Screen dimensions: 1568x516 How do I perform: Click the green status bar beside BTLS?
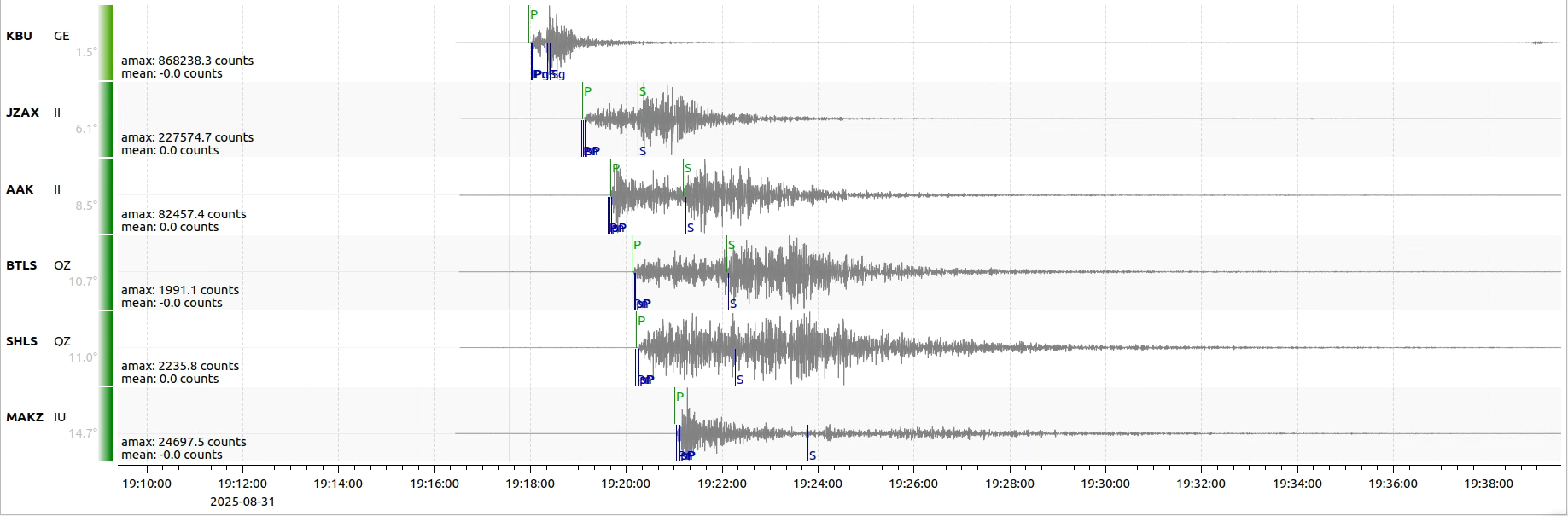[x=105, y=272]
